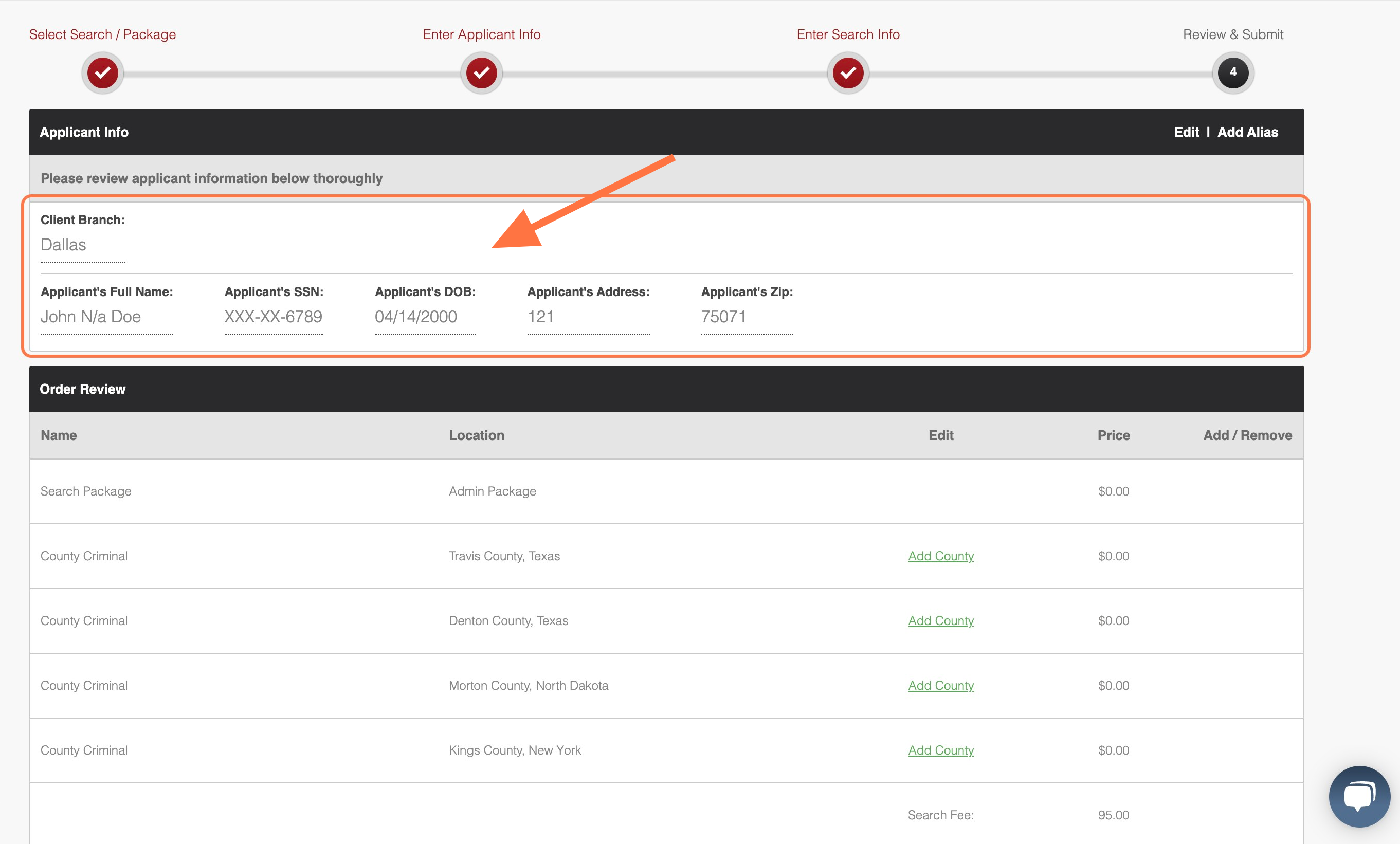Click the SSN value 'XXX-XX-6789'

click(272, 316)
